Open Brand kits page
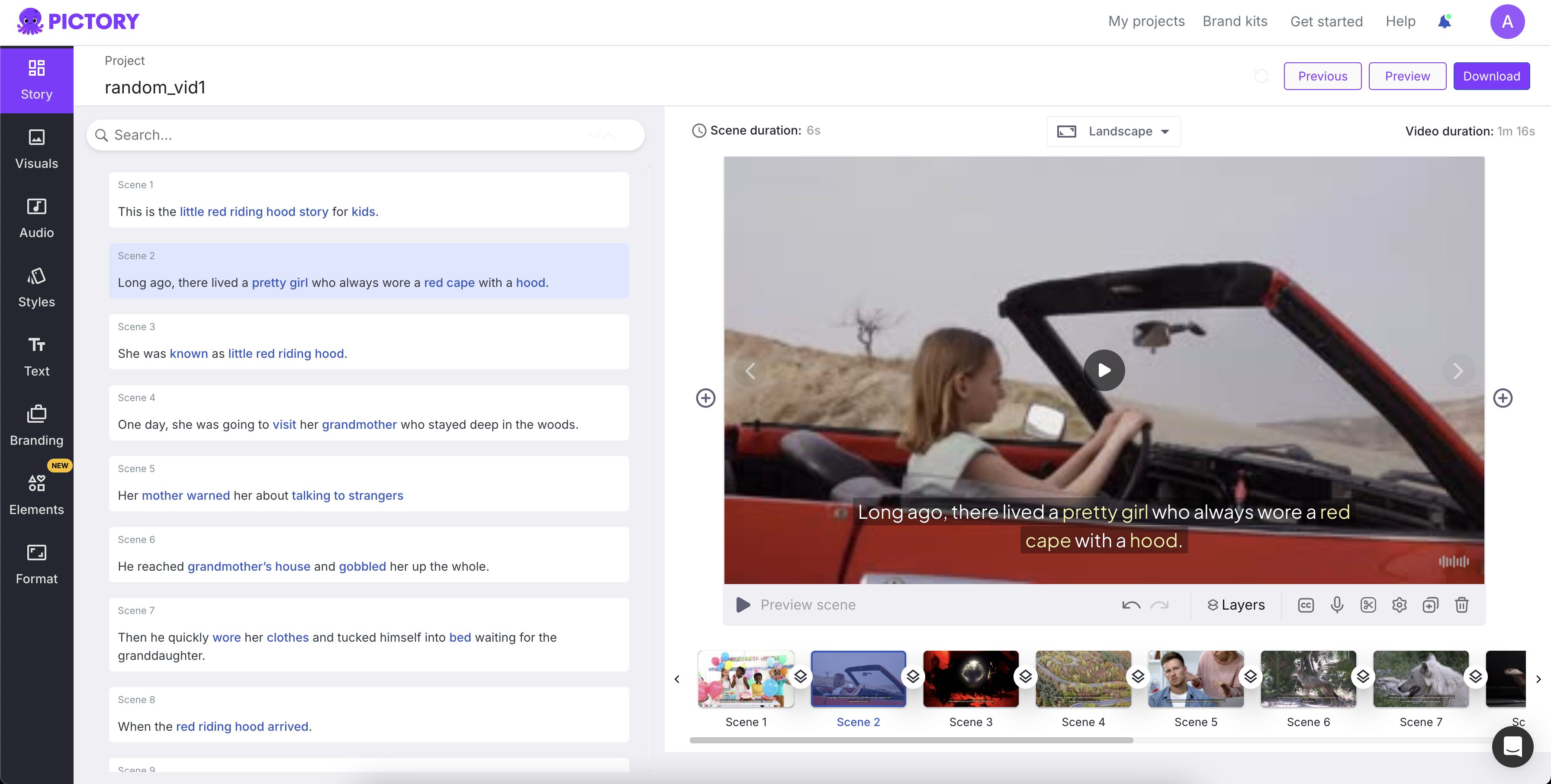 (x=1235, y=22)
